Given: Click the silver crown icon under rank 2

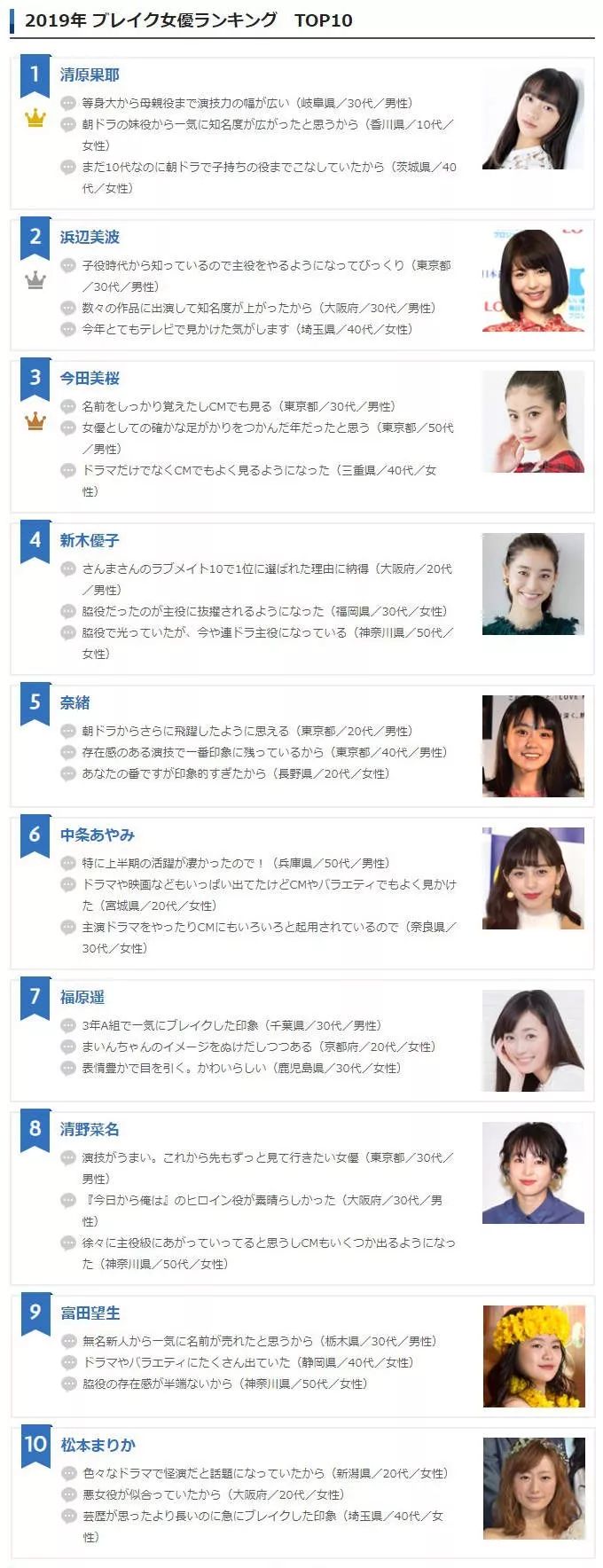Looking at the screenshot, I should 35,280.
